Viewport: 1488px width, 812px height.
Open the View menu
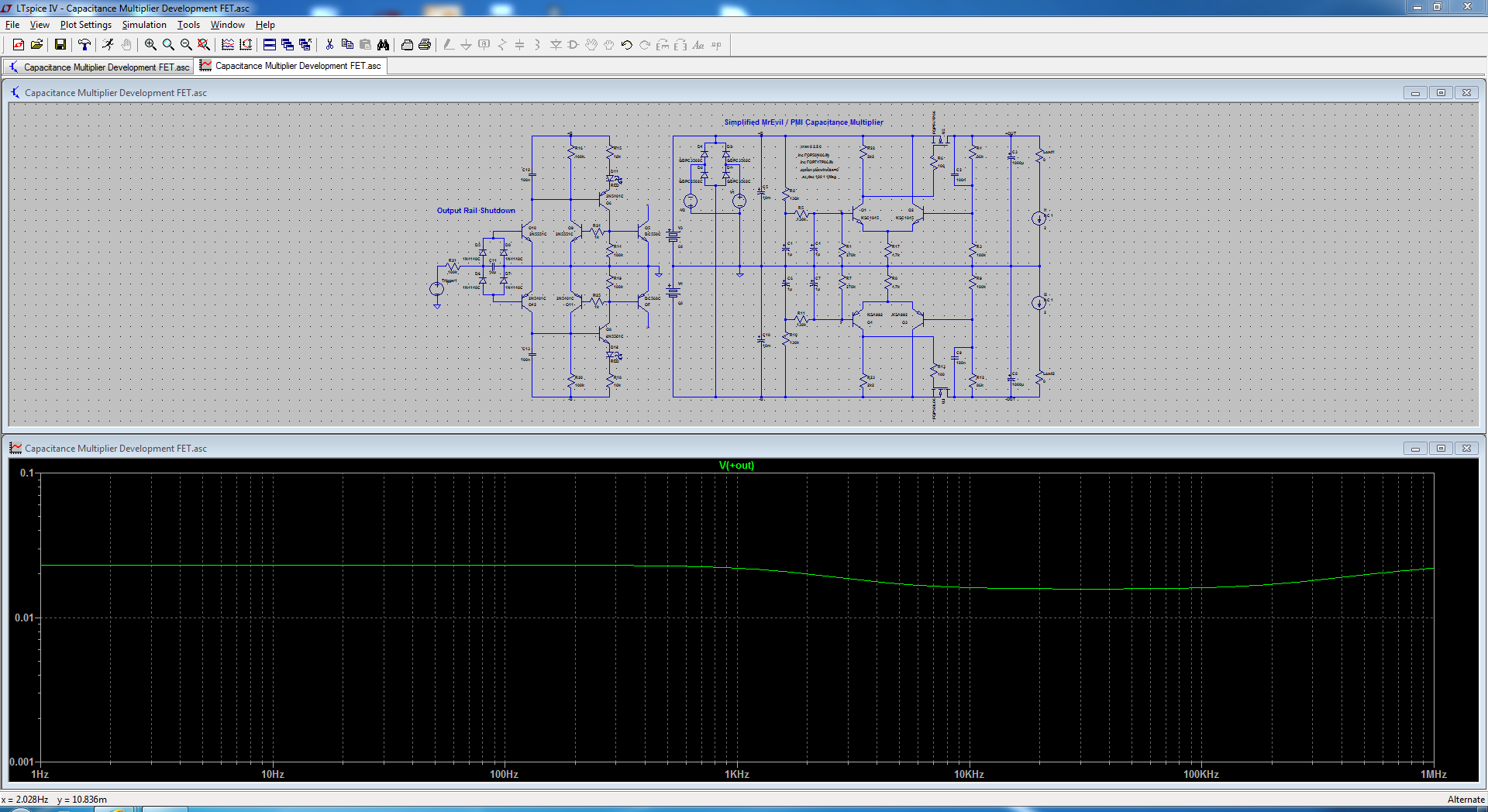tap(40, 25)
